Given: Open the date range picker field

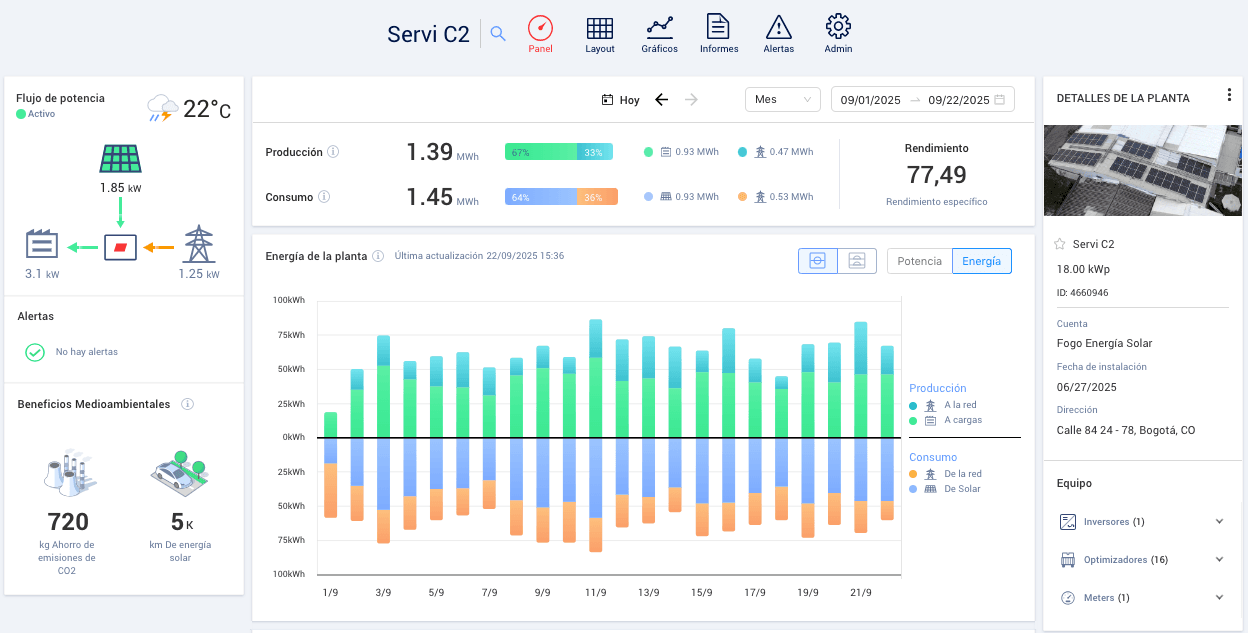Looking at the screenshot, I should pos(922,100).
